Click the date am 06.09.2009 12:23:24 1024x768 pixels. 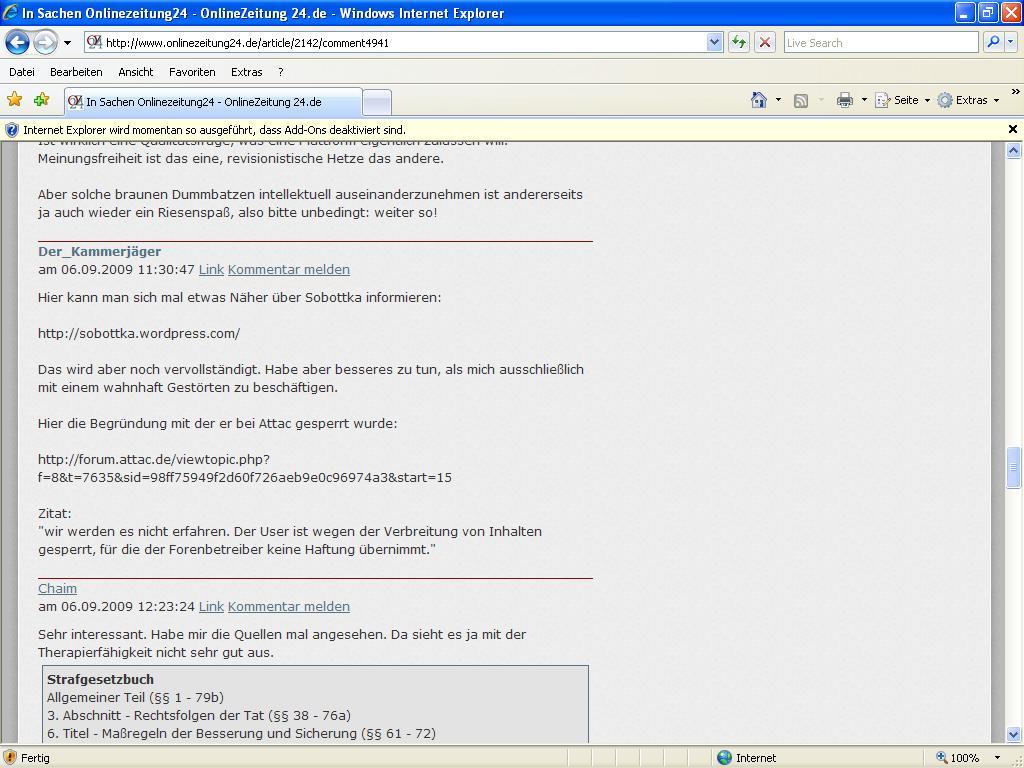click(116, 607)
